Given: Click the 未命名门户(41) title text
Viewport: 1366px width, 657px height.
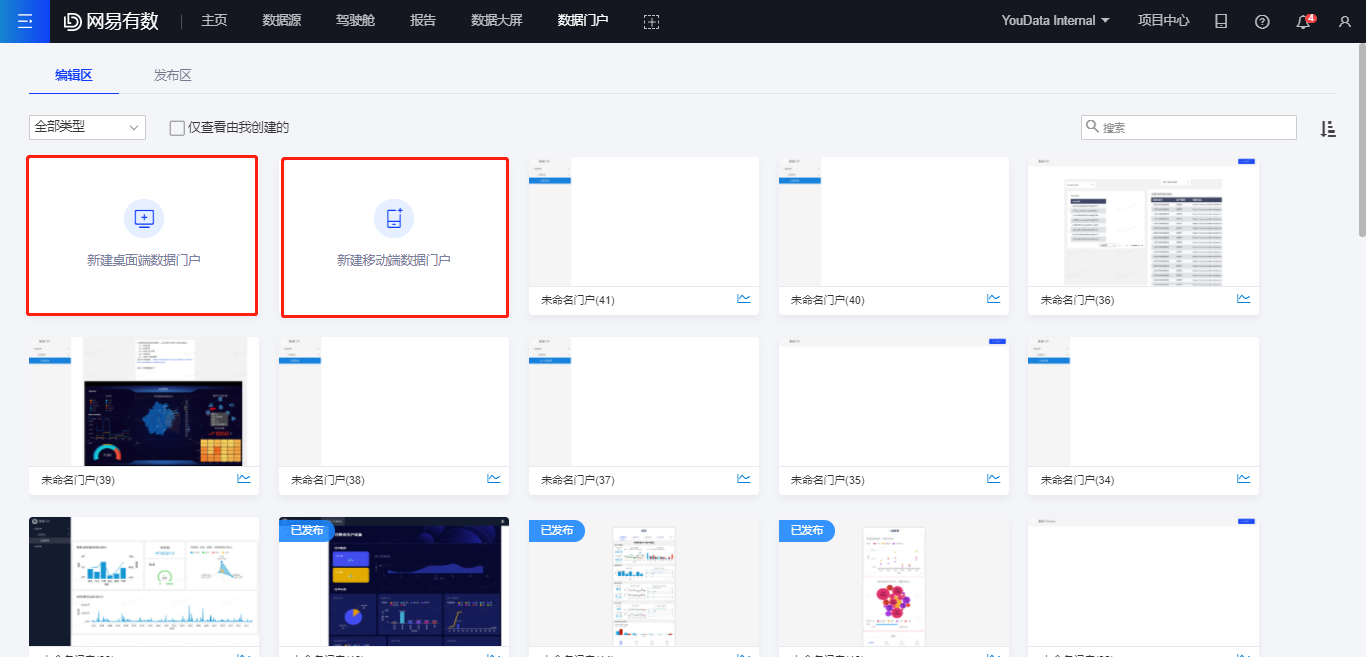Looking at the screenshot, I should (578, 300).
